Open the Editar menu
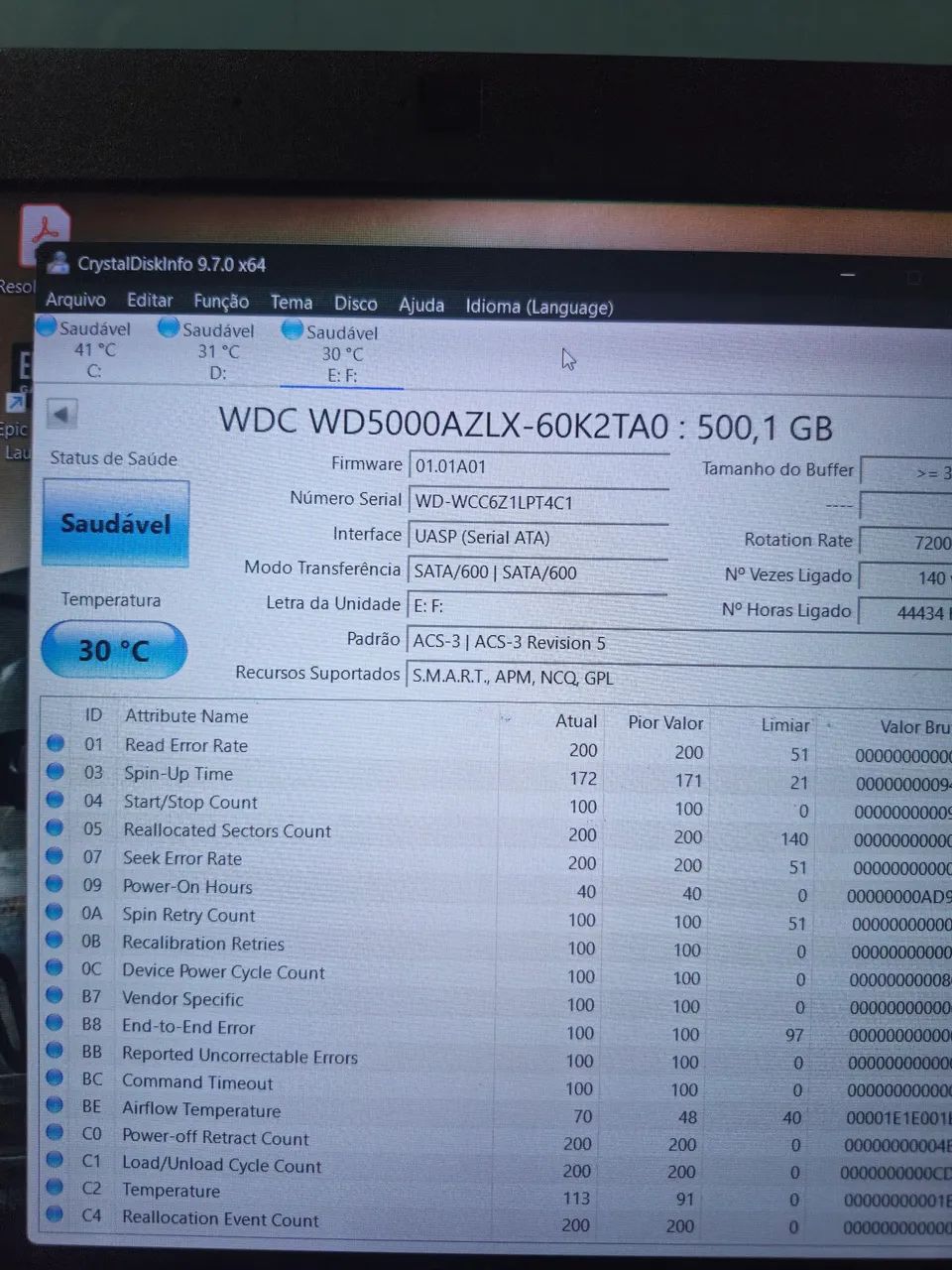Screen dimensions: 952x1270 150,300
